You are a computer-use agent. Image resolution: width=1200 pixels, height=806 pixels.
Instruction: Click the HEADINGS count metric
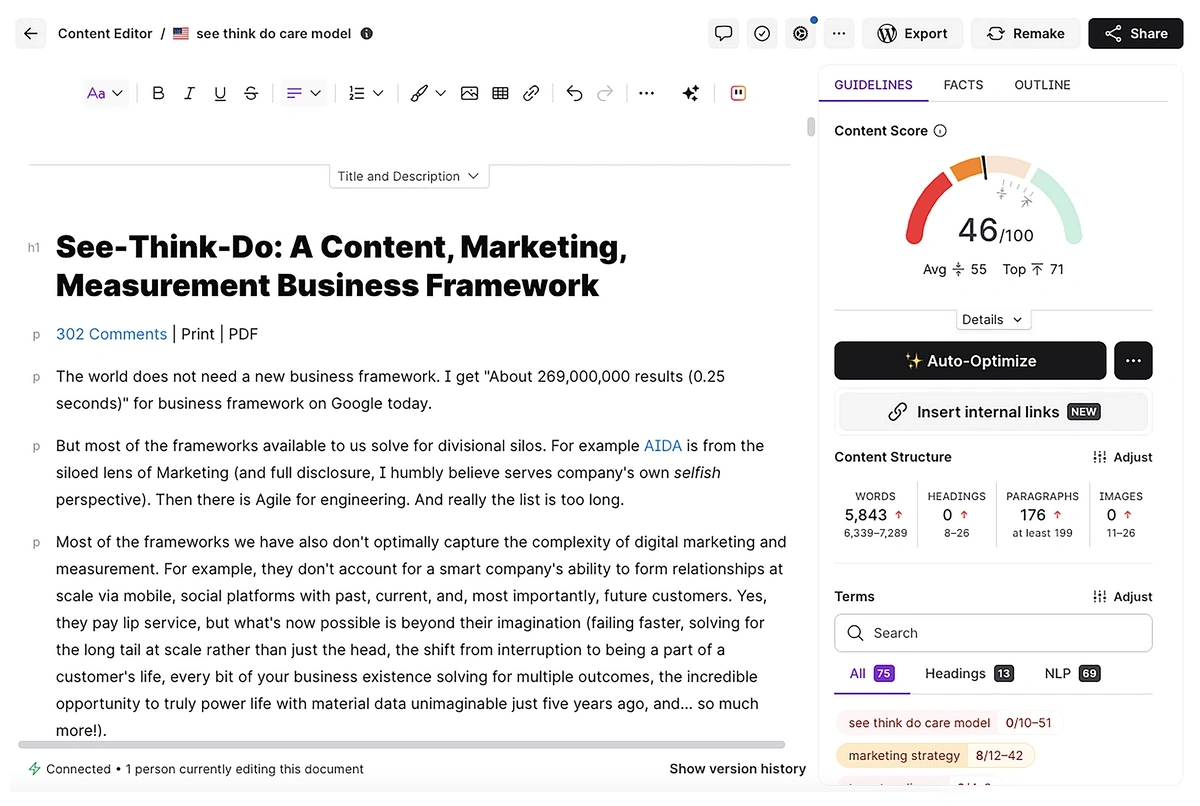(x=956, y=515)
